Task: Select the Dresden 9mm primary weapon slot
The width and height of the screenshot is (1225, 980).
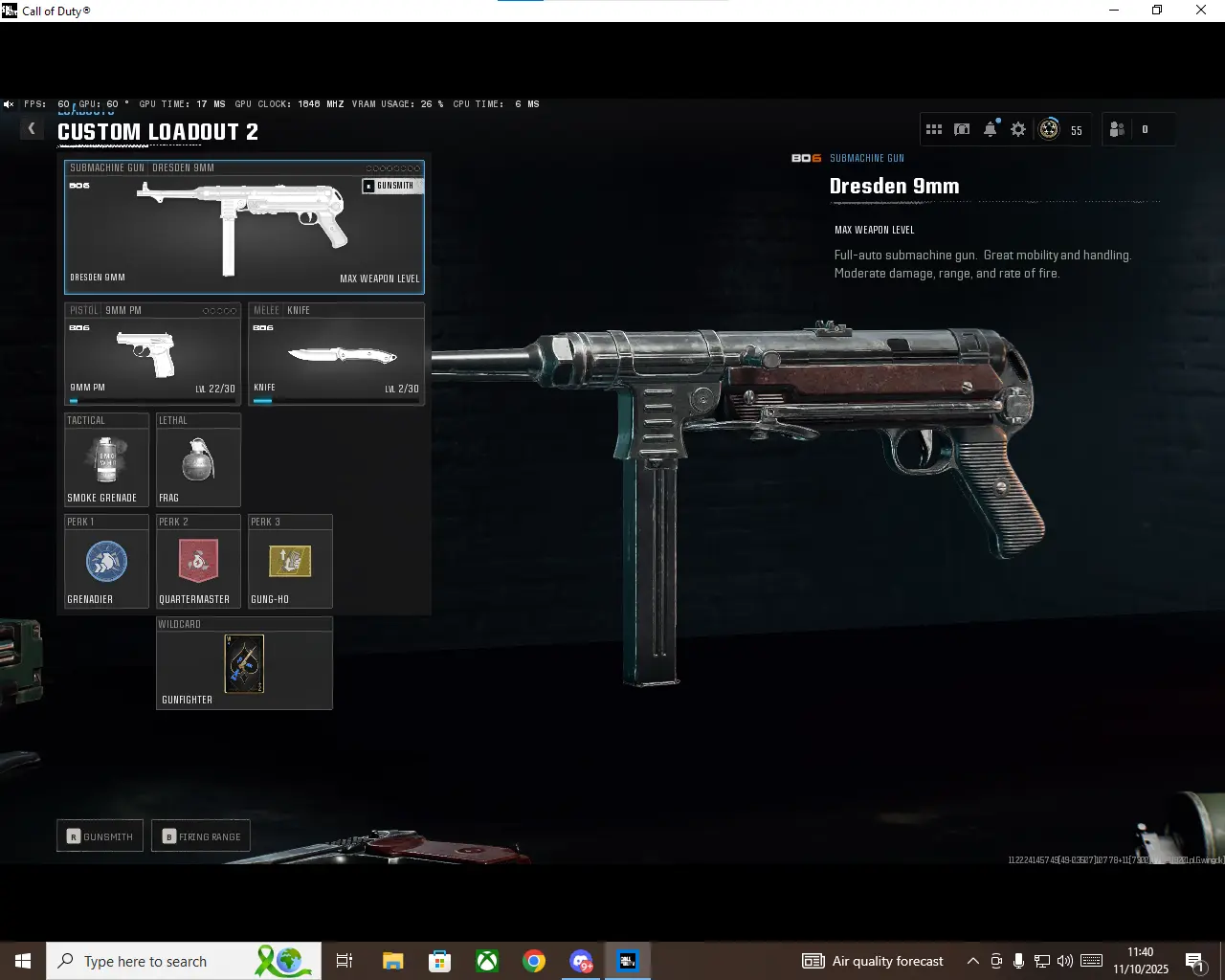Action: [x=244, y=227]
